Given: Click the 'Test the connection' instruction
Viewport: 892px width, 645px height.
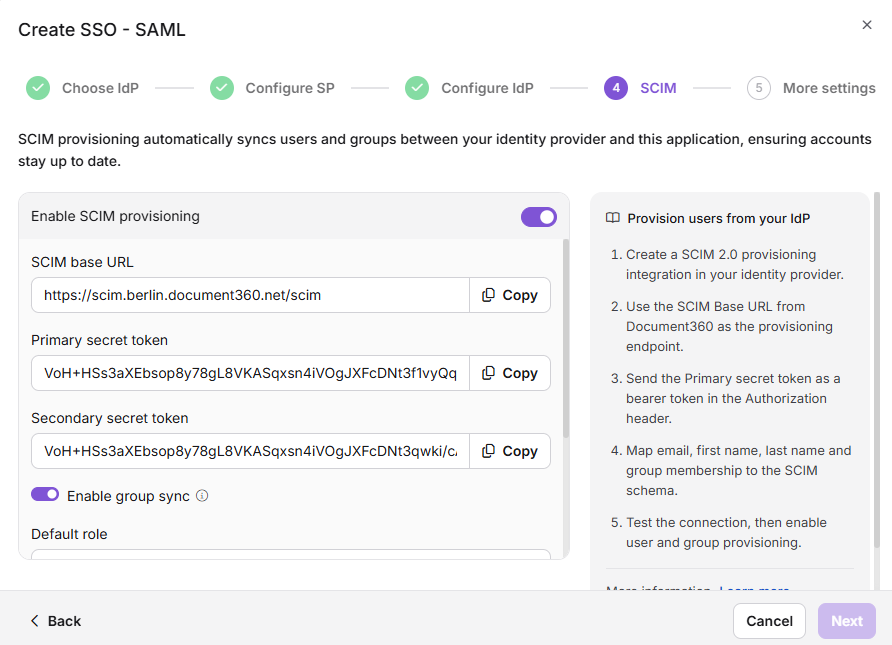Looking at the screenshot, I should pos(726,532).
